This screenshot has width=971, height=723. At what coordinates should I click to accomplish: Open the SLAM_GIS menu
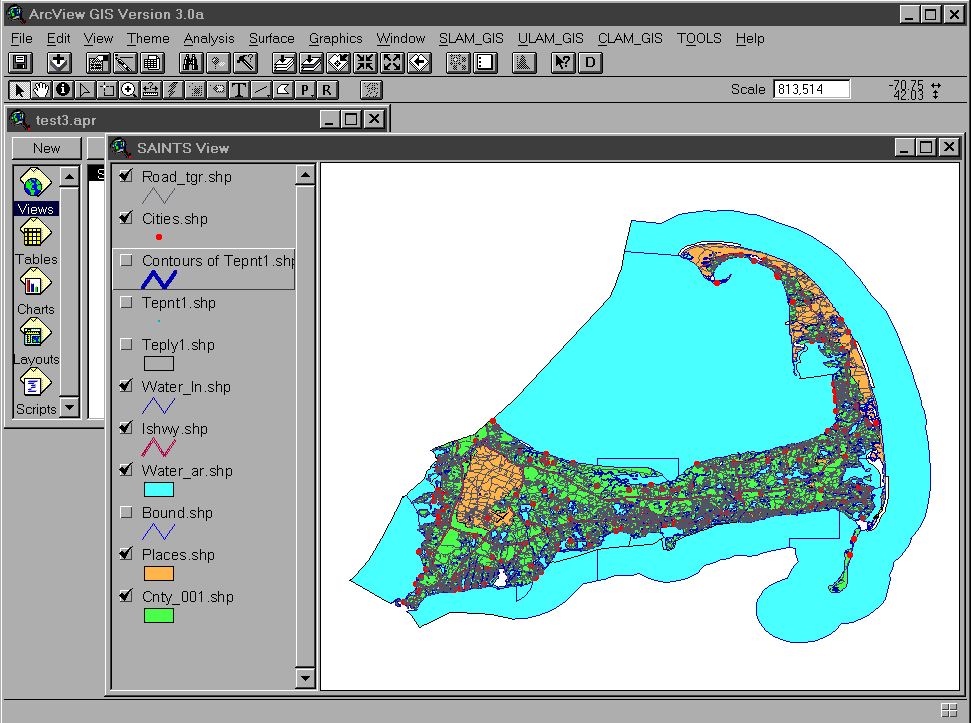click(x=471, y=38)
